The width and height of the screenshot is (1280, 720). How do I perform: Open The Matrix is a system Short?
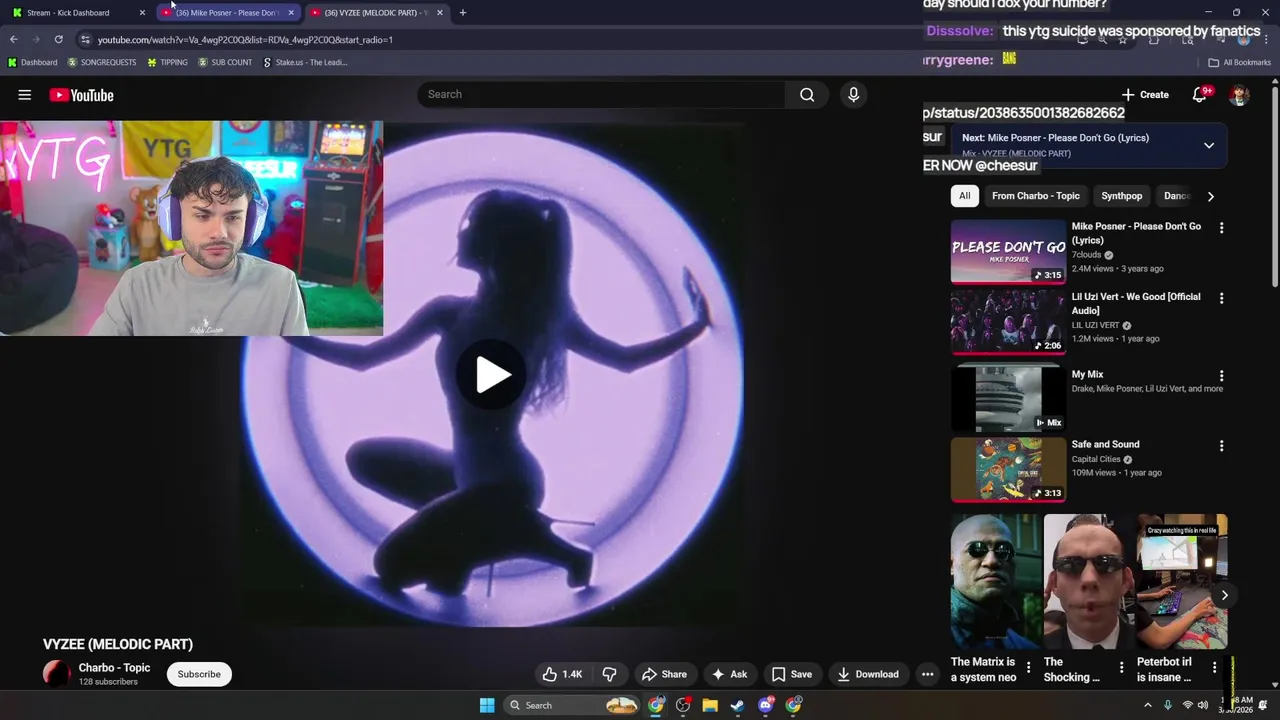tap(996, 581)
